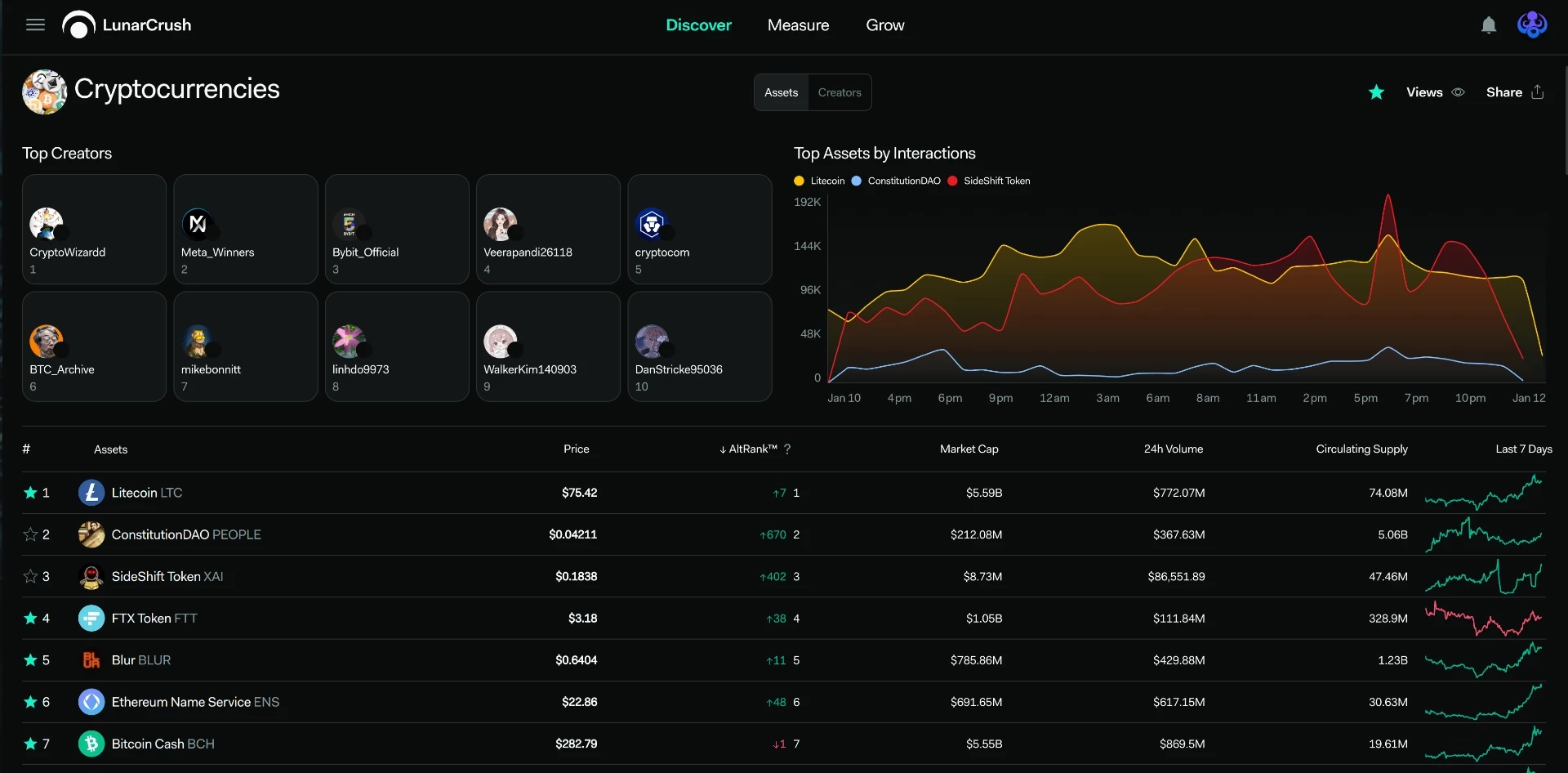The height and width of the screenshot is (773, 1568).
Task: Open the hamburger menu
Action: (x=35, y=25)
